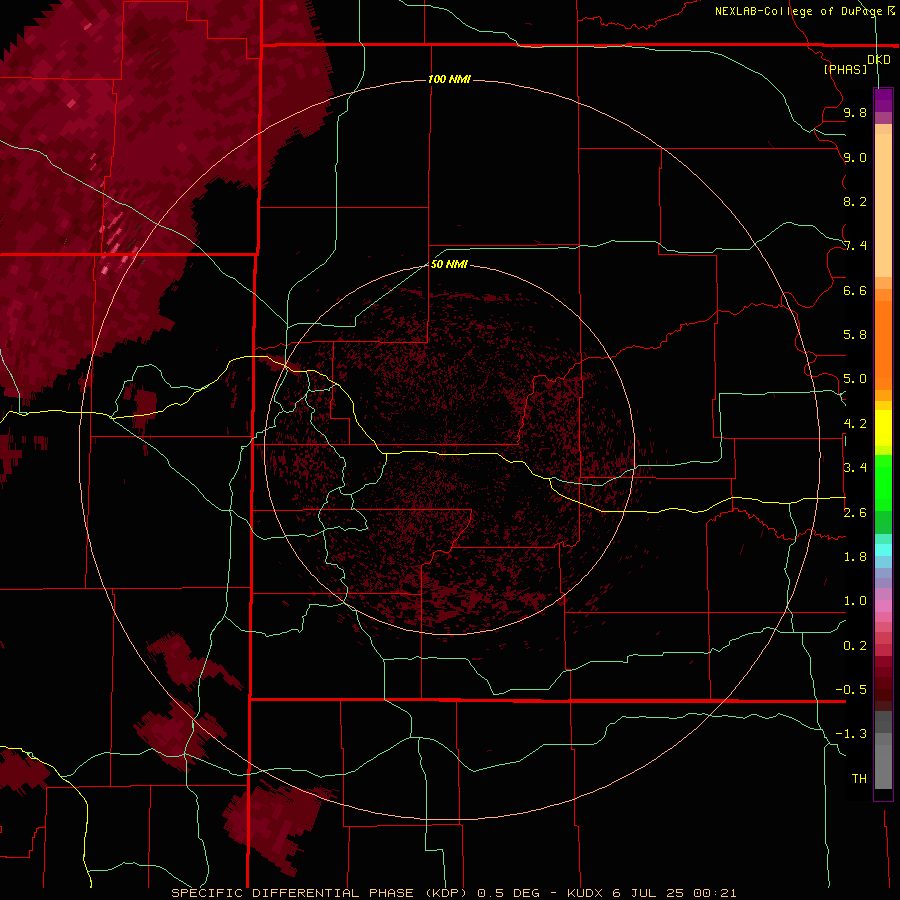The width and height of the screenshot is (900, 900).
Task: Click the 5.0 legend value
Action: (855, 379)
